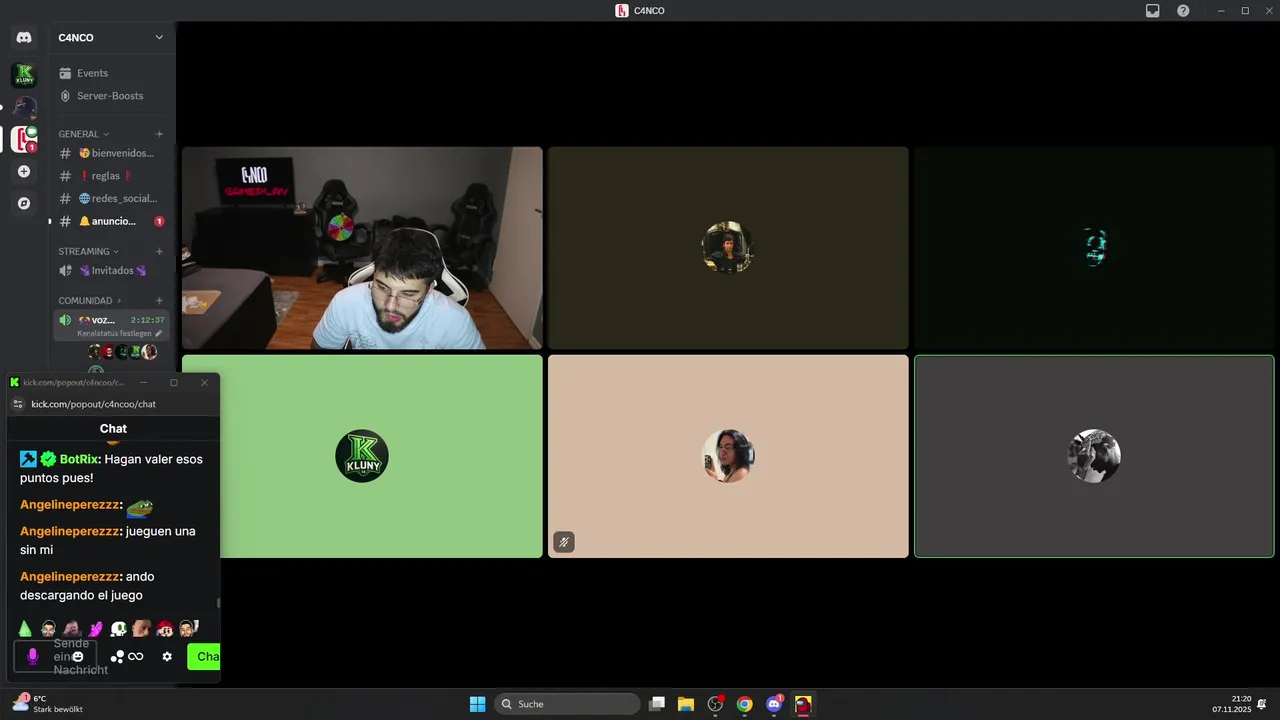Screen dimensions: 1280x720
Task: Open the reglas text channel
Action: [111, 176]
